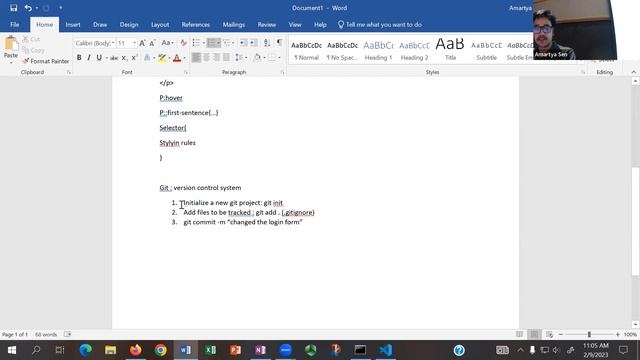
Task: Toggle show paragraph marks pilcrow
Action: tap(280, 43)
